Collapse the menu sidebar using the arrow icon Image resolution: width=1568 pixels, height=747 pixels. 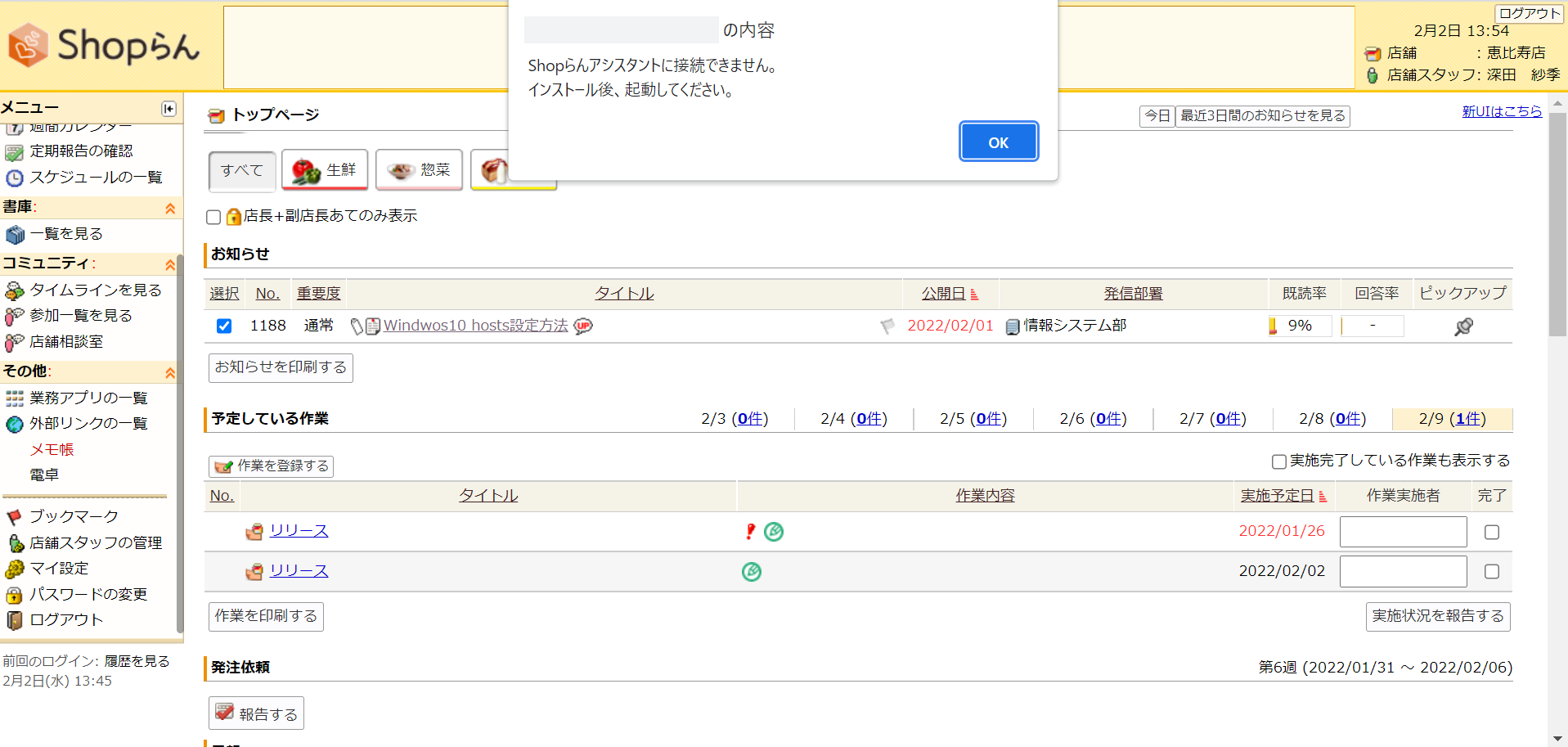click(x=168, y=109)
